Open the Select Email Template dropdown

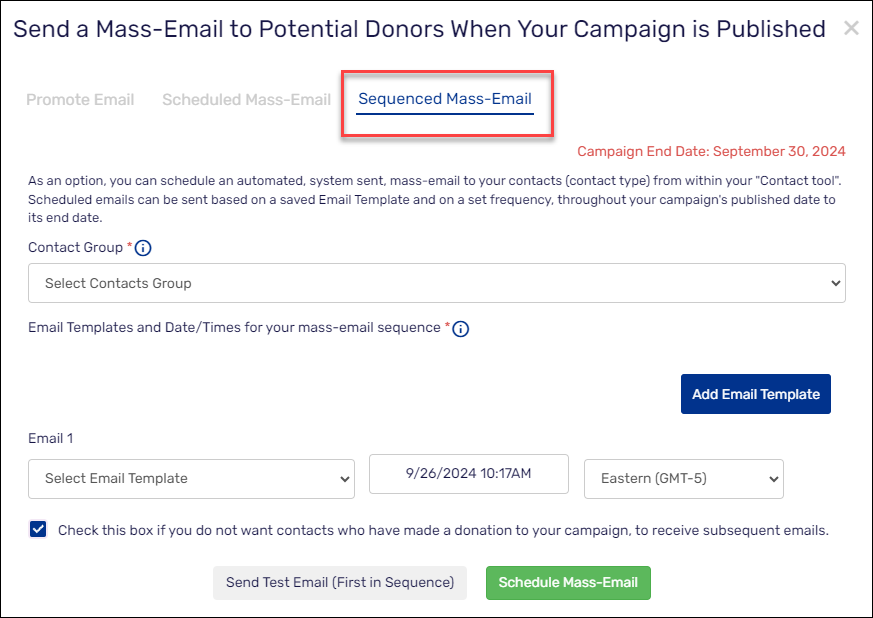coord(191,478)
